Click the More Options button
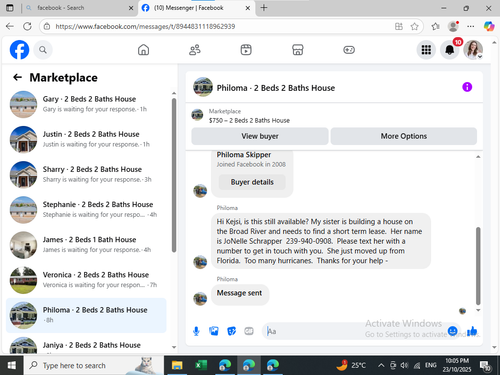500x375 pixels. pyautogui.click(x=404, y=136)
